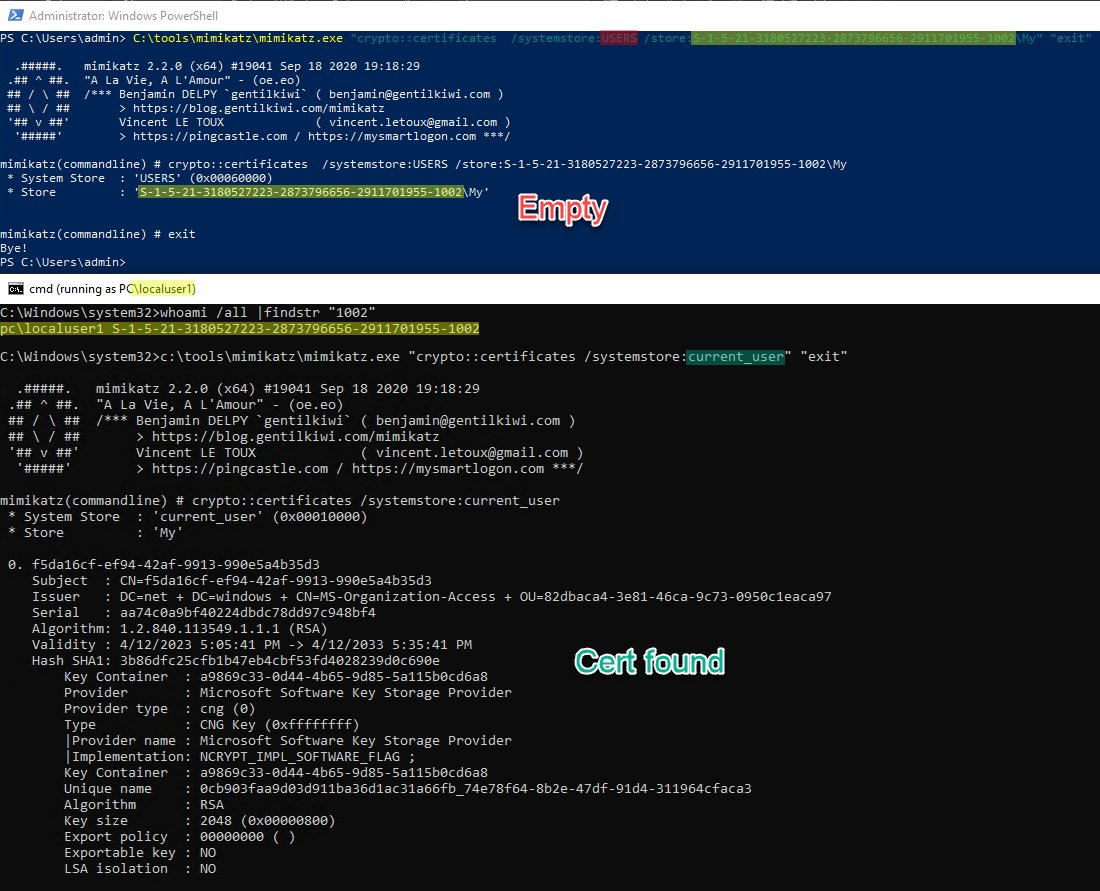
Task: Click the 'Key size : 2048 (0x00000800)' line
Action: [x=199, y=821]
